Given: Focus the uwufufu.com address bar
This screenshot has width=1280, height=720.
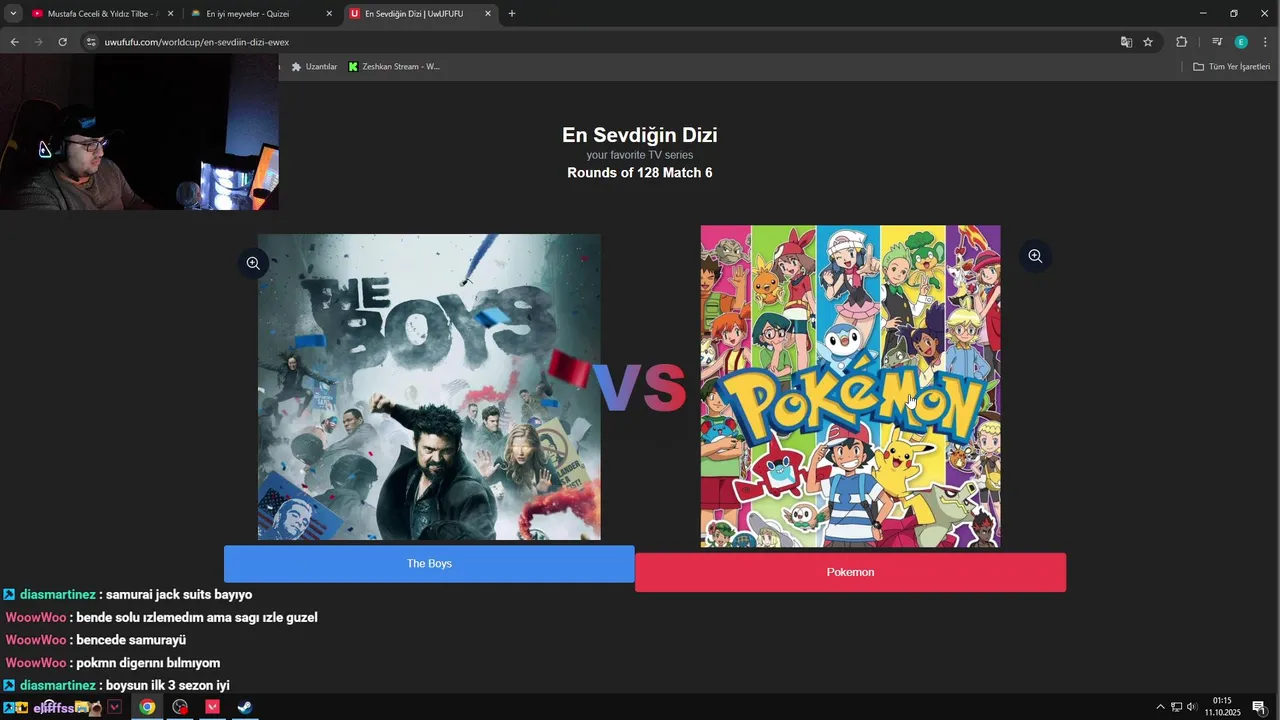Looking at the screenshot, I should (x=600, y=42).
